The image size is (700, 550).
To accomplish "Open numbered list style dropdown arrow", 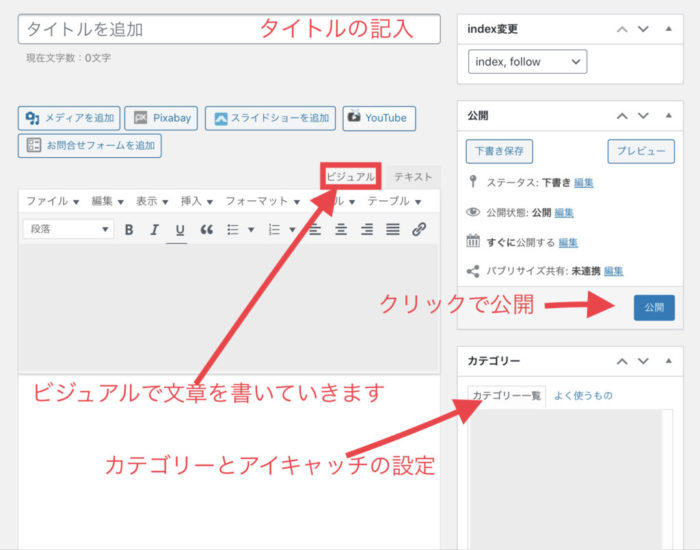I will pos(292,230).
